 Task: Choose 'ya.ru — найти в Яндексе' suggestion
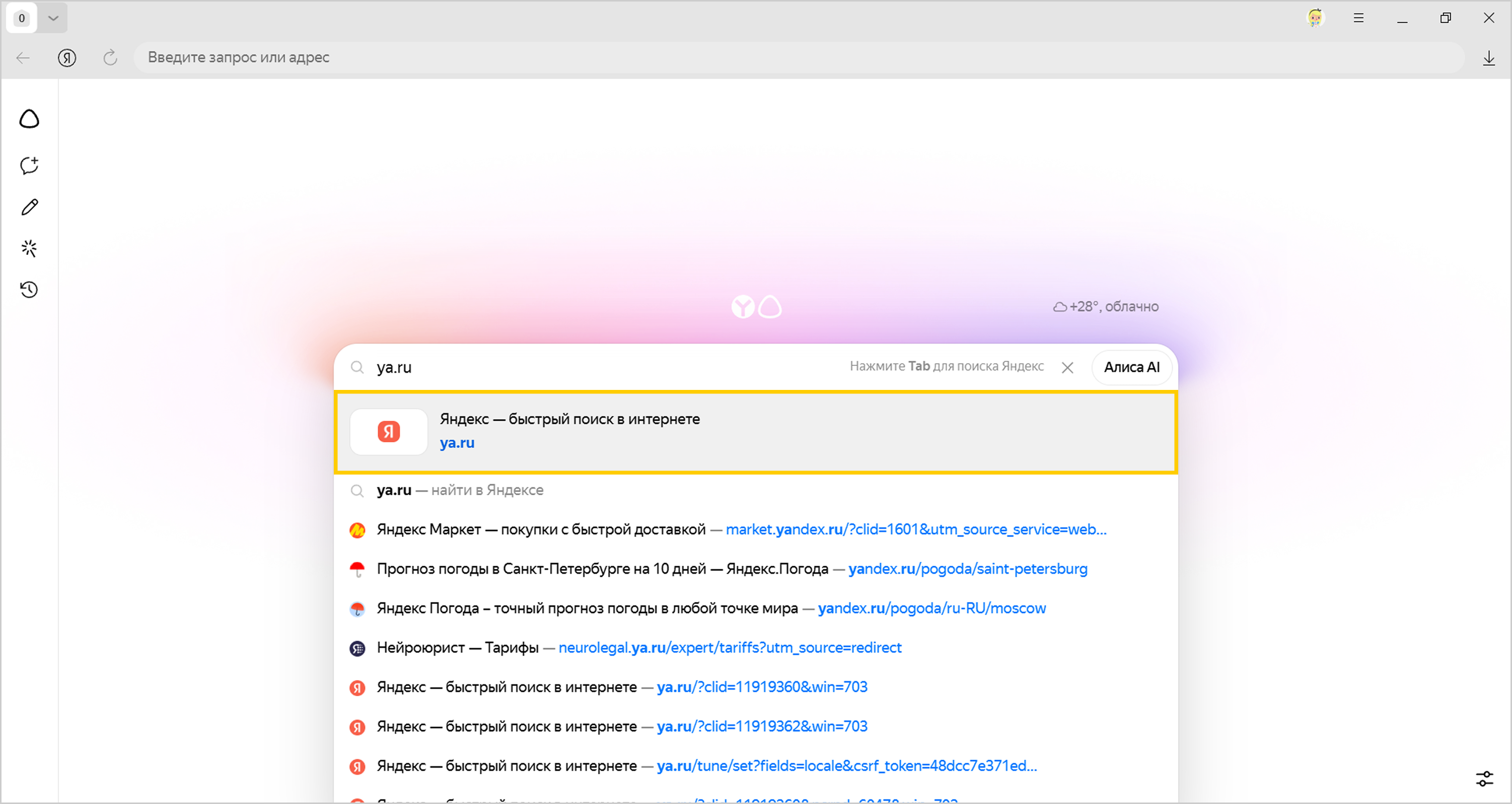click(x=756, y=490)
